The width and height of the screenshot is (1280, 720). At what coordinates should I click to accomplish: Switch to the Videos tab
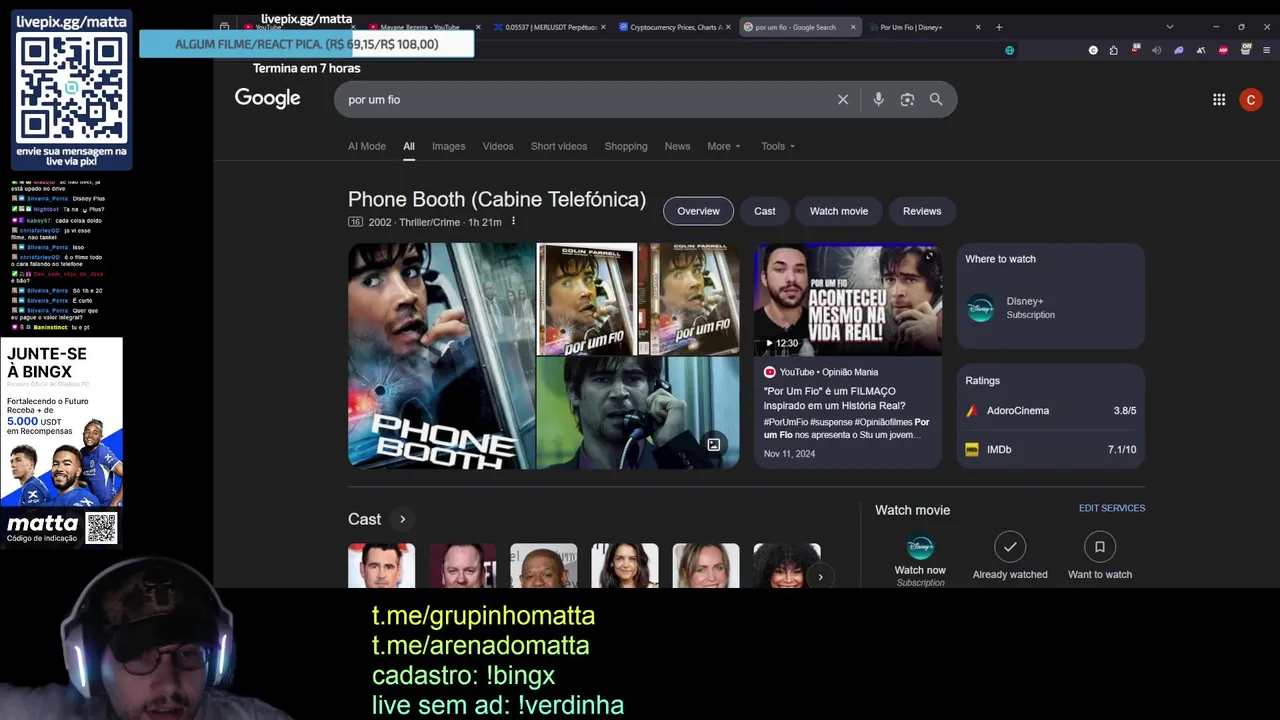pyautogui.click(x=498, y=146)
